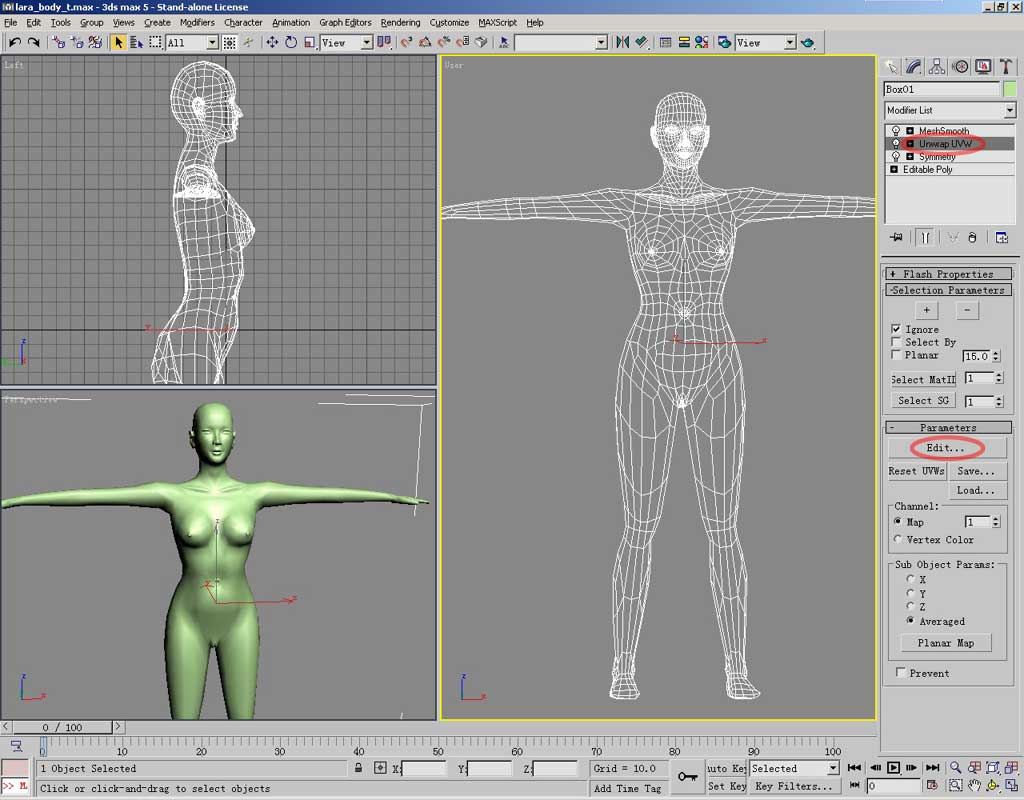The width and height of the screenshot is (1024, 800).
Task: Click the Edit... button in Parameters
Action: click(945, 448)
